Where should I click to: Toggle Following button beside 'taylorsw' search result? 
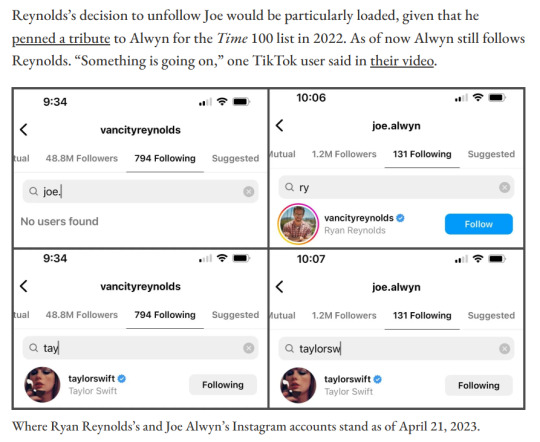coord(479,386)
